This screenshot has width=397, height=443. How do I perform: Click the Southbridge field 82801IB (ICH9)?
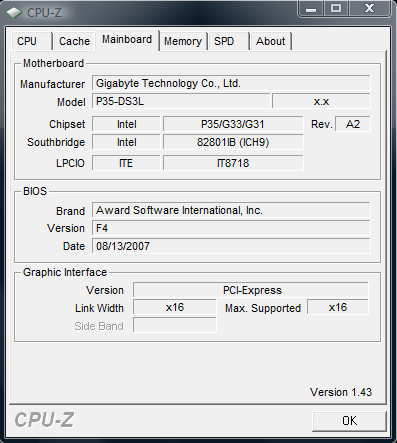233,142
